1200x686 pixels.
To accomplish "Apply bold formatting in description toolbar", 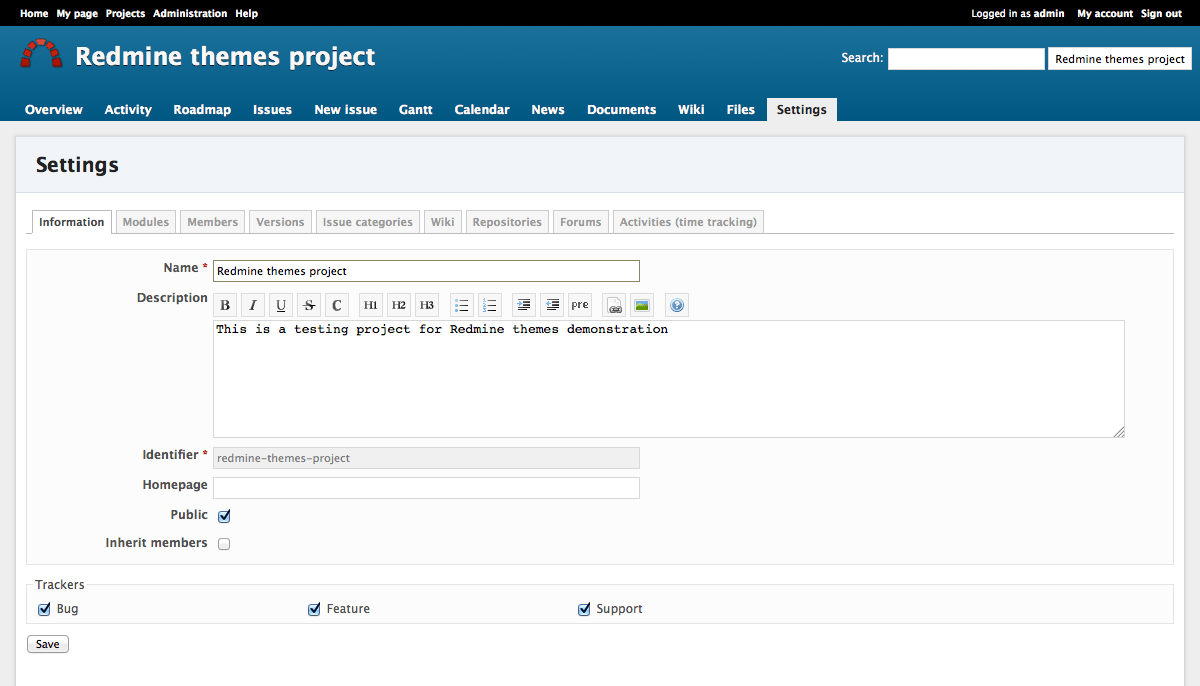I will pos(225,305).
